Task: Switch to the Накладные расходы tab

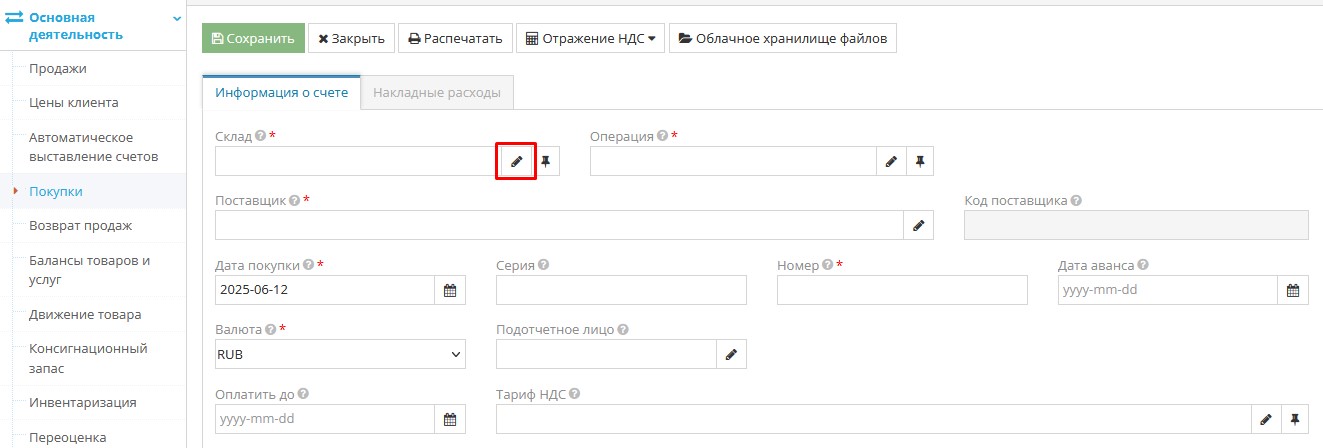Action: (x=437, y=93)
